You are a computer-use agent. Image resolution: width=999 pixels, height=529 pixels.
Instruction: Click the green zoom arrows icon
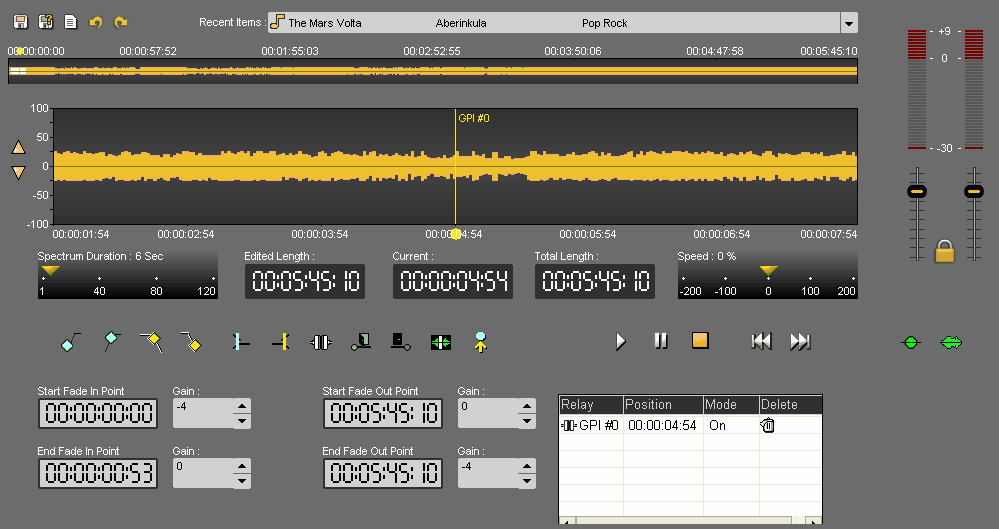point(441,342)
